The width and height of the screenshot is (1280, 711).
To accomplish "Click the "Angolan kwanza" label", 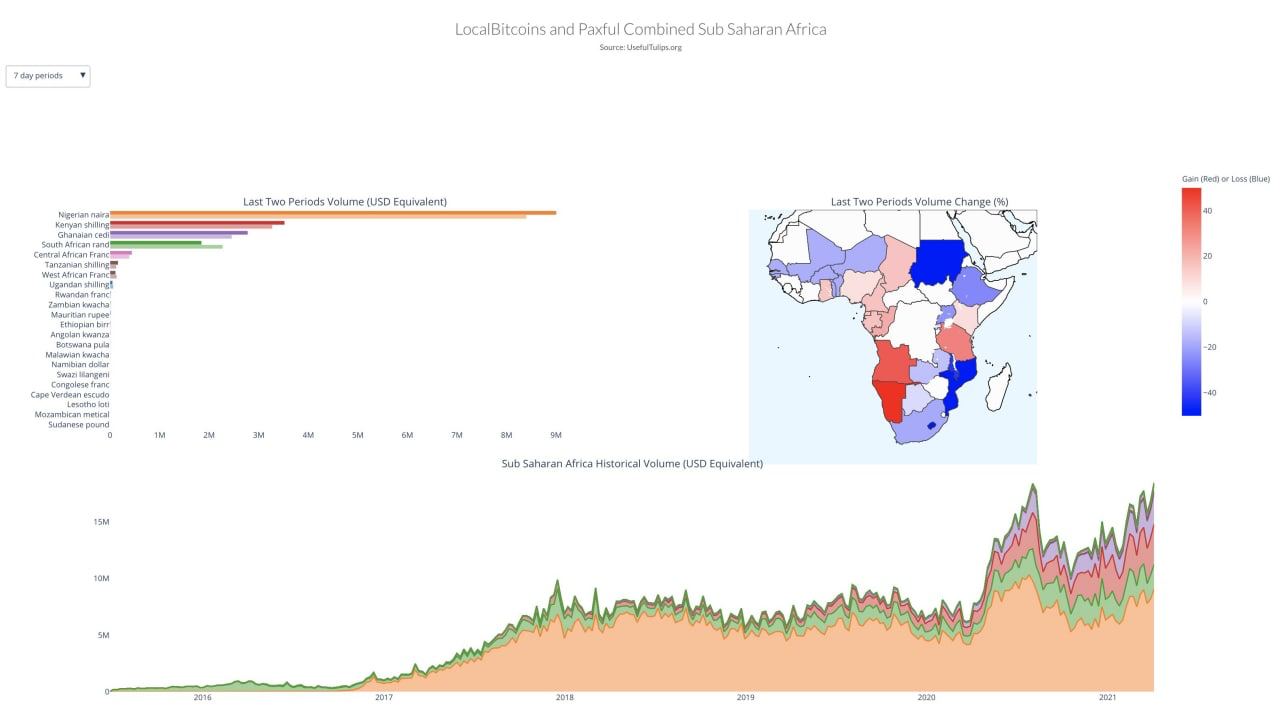I will point(80,335).
